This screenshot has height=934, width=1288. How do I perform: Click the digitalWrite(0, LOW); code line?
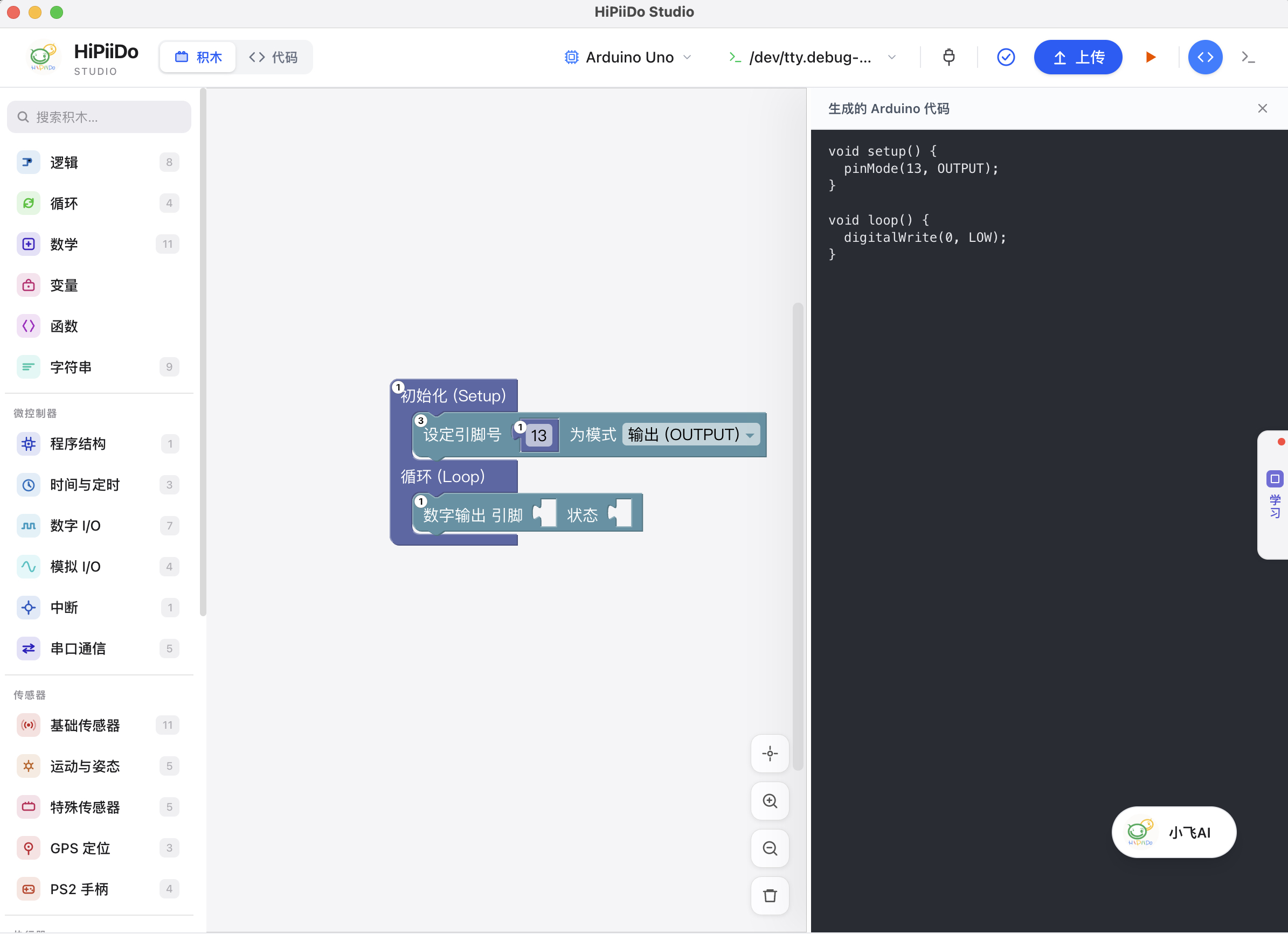pos(925,238)
